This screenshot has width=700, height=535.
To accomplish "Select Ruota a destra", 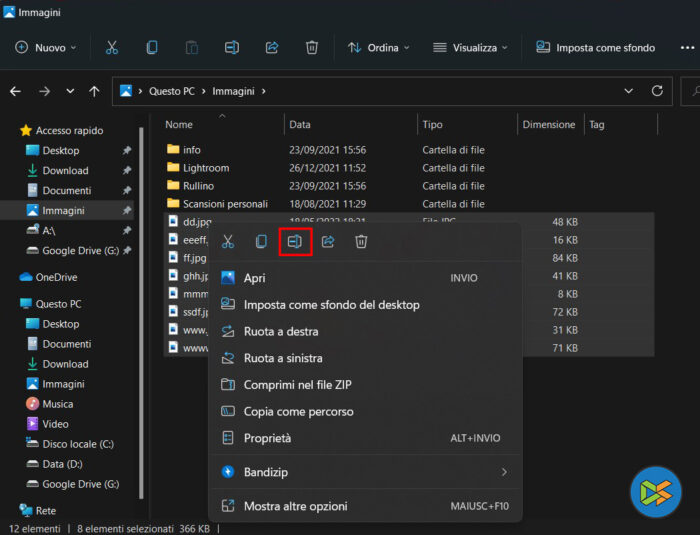I will [x=281, y=331].
